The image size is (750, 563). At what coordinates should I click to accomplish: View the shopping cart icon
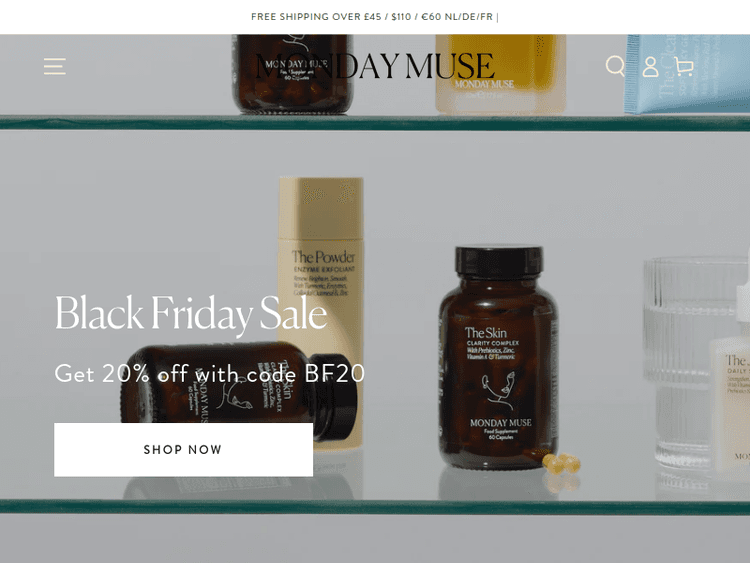pos(684,66)
